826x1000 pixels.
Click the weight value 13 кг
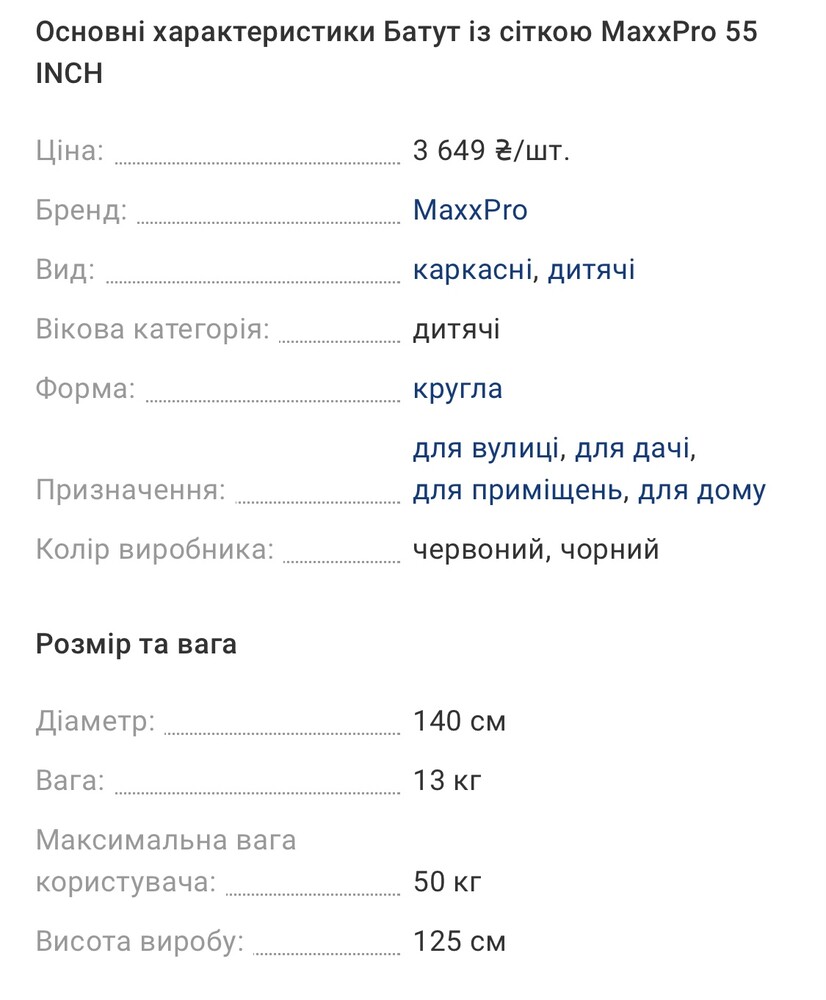click(448, 780)
